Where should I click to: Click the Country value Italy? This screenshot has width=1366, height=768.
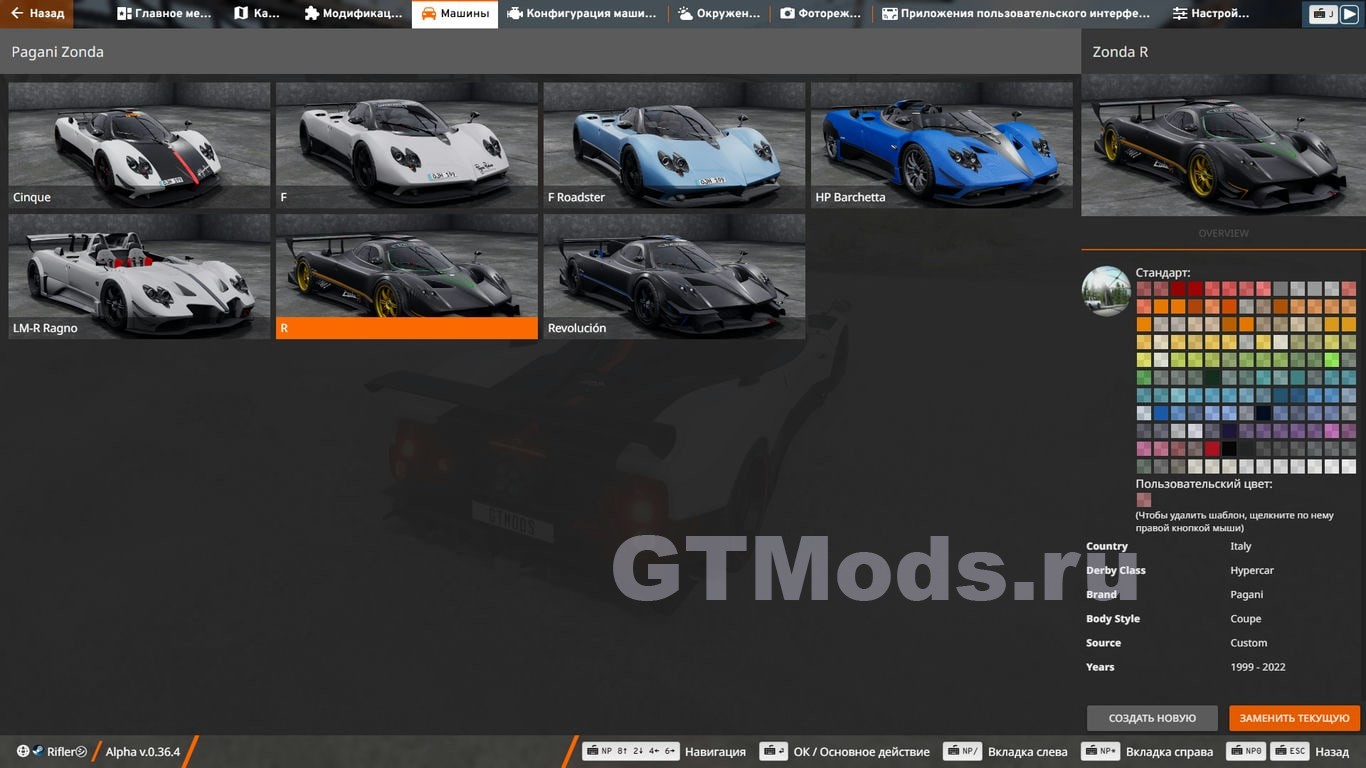pos(1241,546)
